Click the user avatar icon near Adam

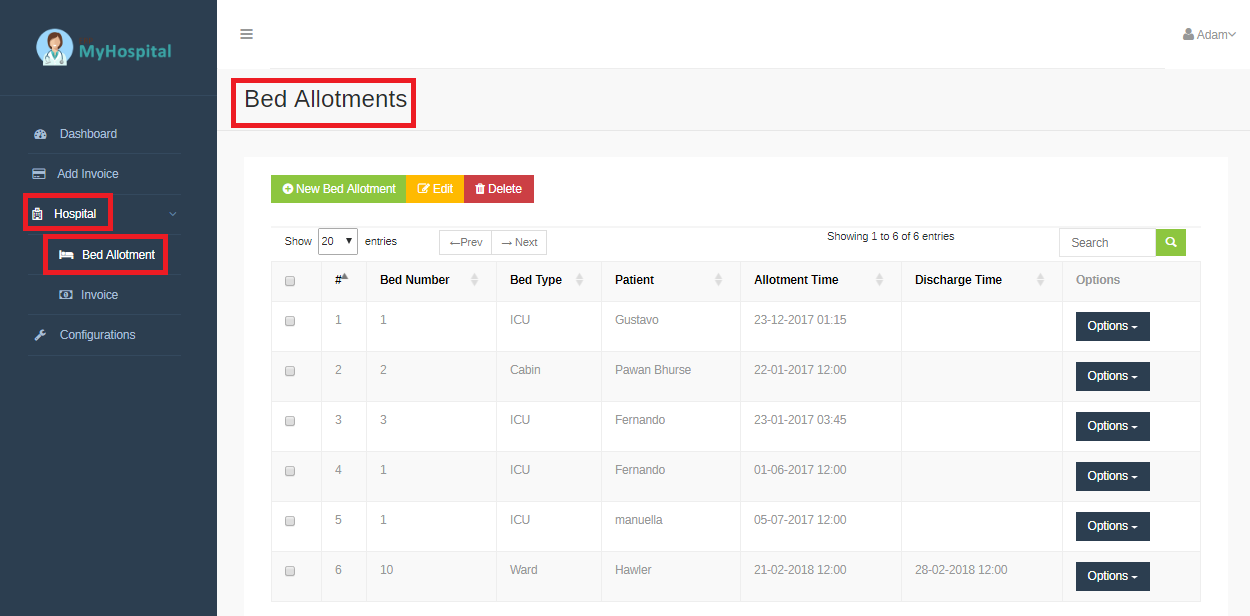tap(1188, 34)
